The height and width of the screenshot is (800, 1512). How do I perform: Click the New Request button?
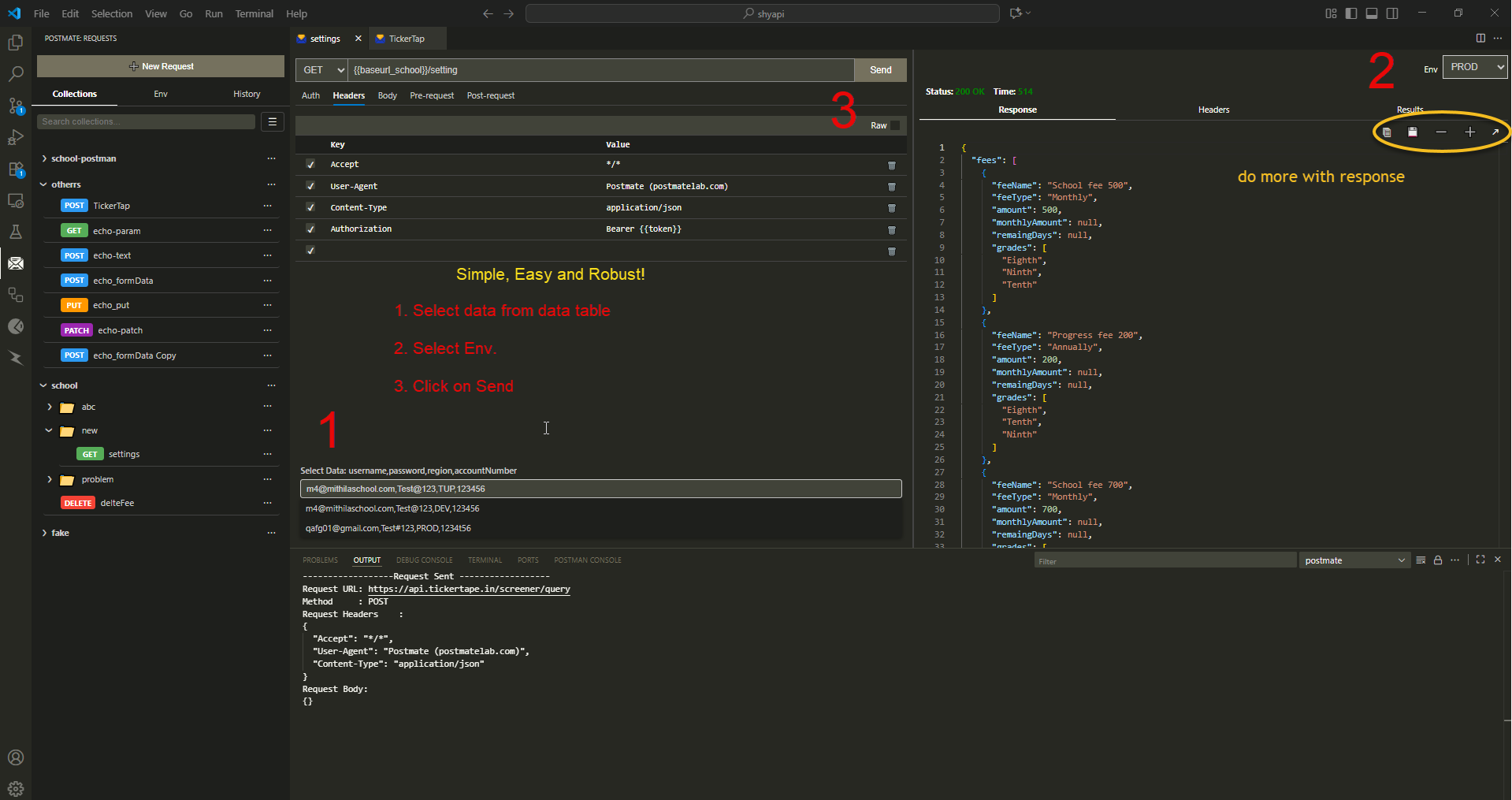(x=161, y=66)
